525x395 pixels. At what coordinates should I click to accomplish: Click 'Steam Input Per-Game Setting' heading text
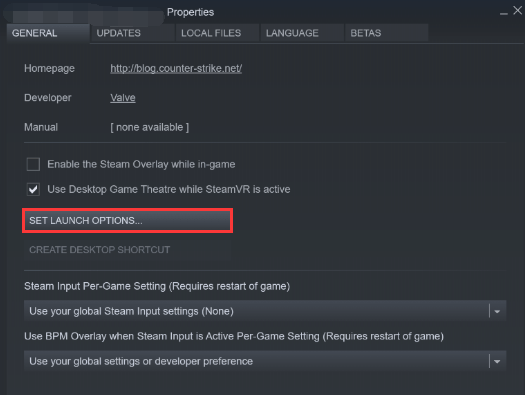157,286
